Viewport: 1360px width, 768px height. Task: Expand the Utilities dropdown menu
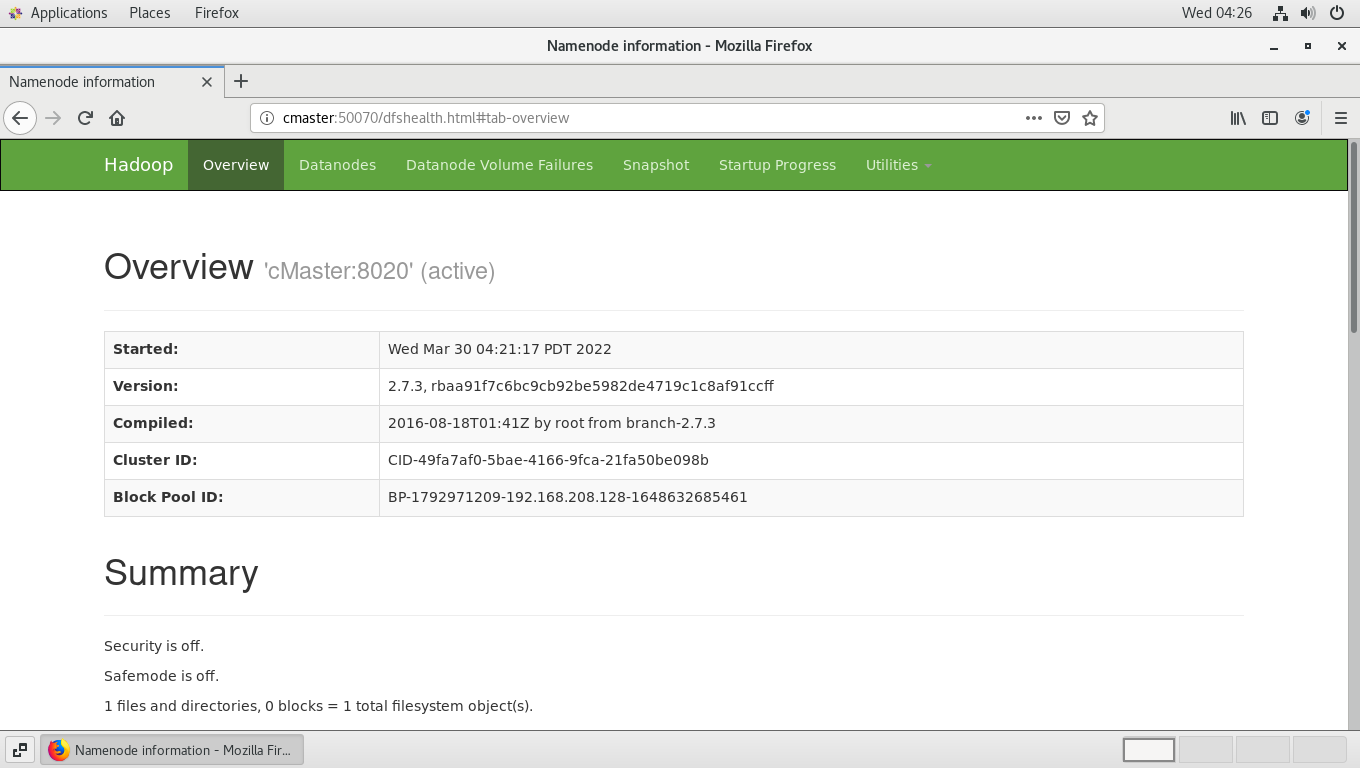(x=898, y=165)
